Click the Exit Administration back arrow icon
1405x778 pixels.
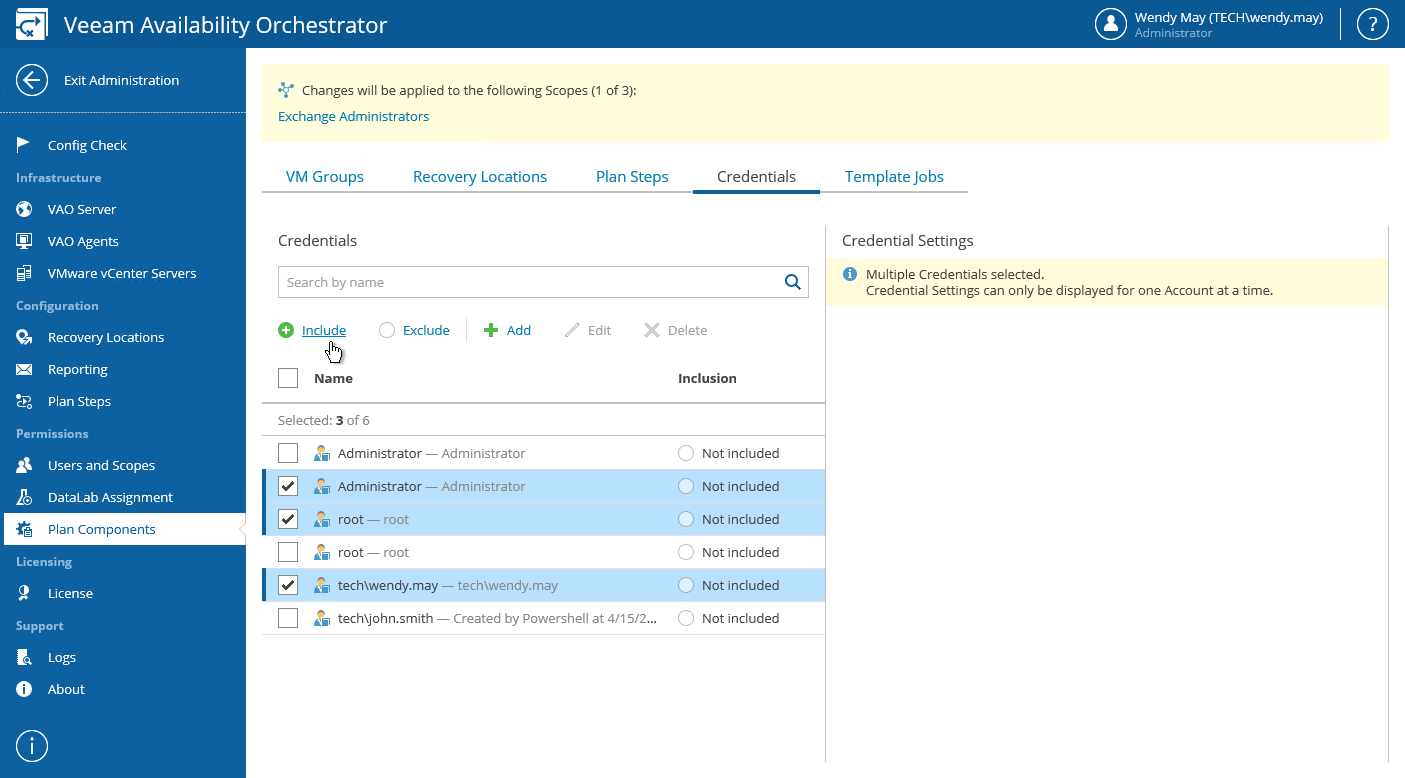(x=32, y=81)
